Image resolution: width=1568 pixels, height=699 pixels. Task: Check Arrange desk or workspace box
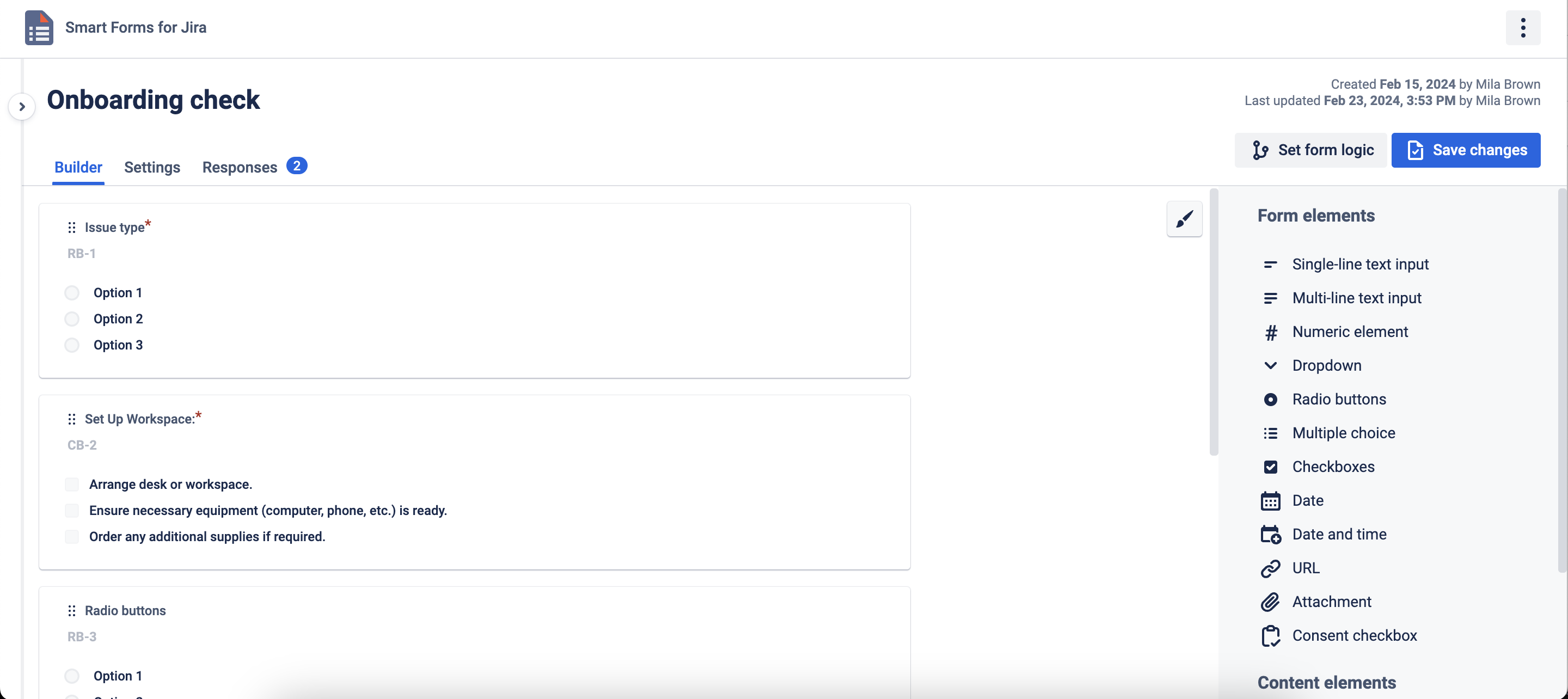(72, 485)
